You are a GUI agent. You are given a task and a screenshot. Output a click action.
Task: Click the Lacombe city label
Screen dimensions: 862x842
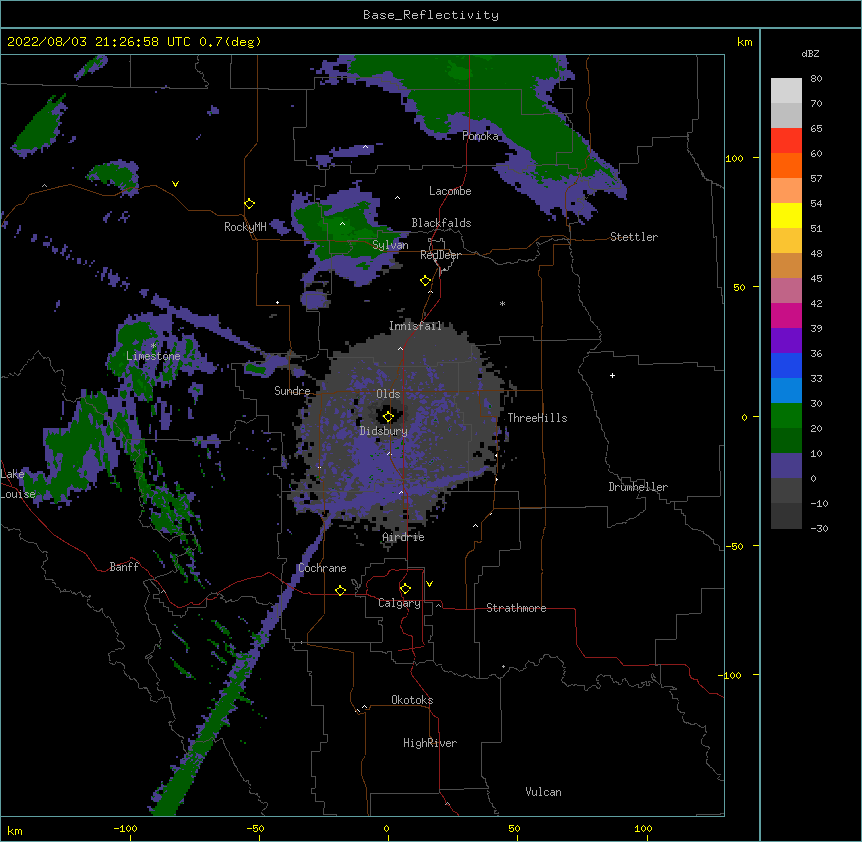tap(450, 191)
